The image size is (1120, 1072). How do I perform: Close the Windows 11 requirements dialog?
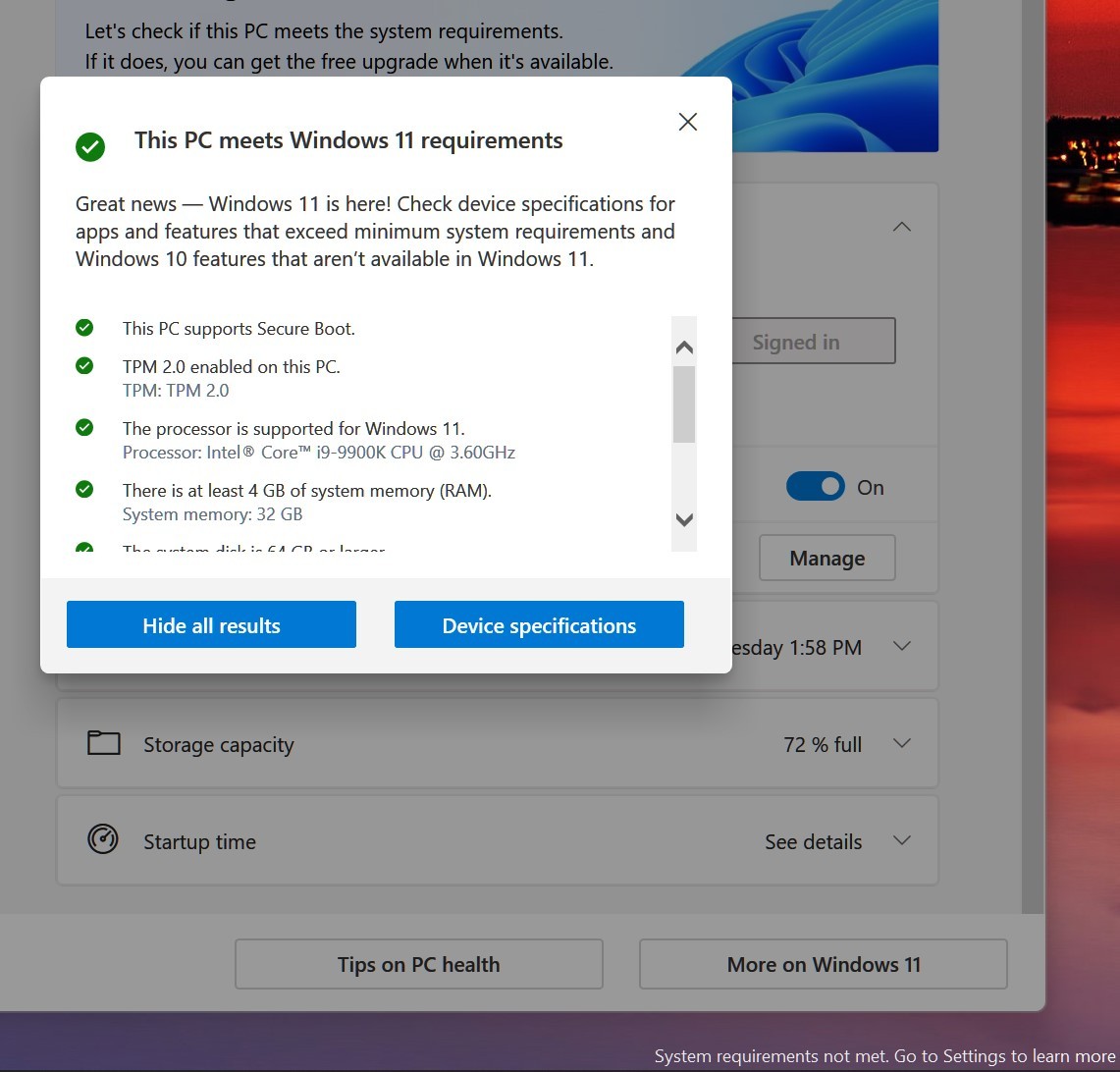pyautogui.click(x=687, y=122)
